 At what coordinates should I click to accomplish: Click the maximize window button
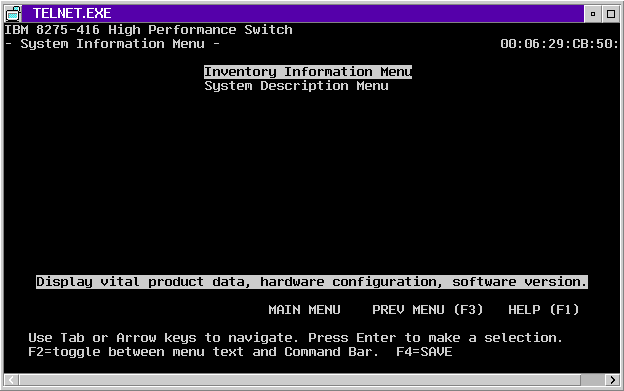[x=611, y=14]
